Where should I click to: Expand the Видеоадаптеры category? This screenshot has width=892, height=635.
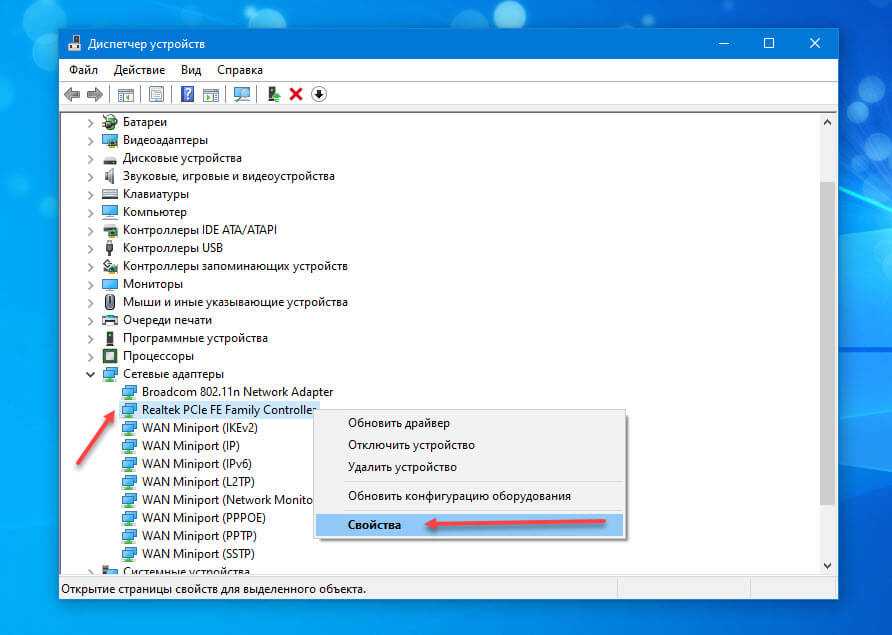tap(91, 140)
